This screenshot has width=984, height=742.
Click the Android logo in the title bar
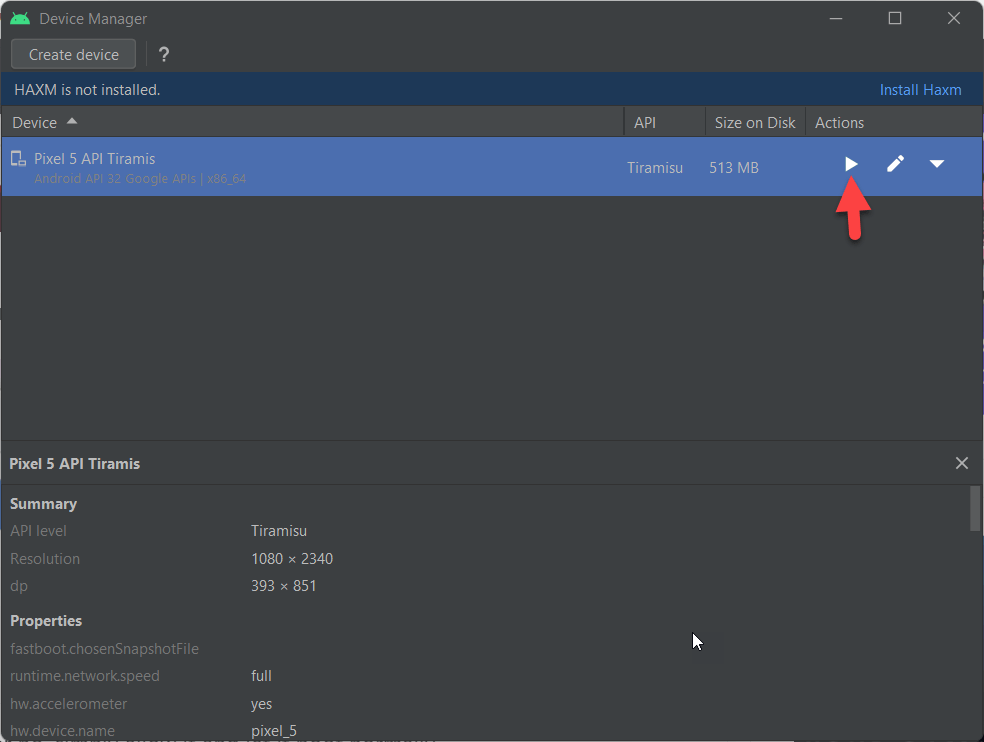(x=20, y=18)
